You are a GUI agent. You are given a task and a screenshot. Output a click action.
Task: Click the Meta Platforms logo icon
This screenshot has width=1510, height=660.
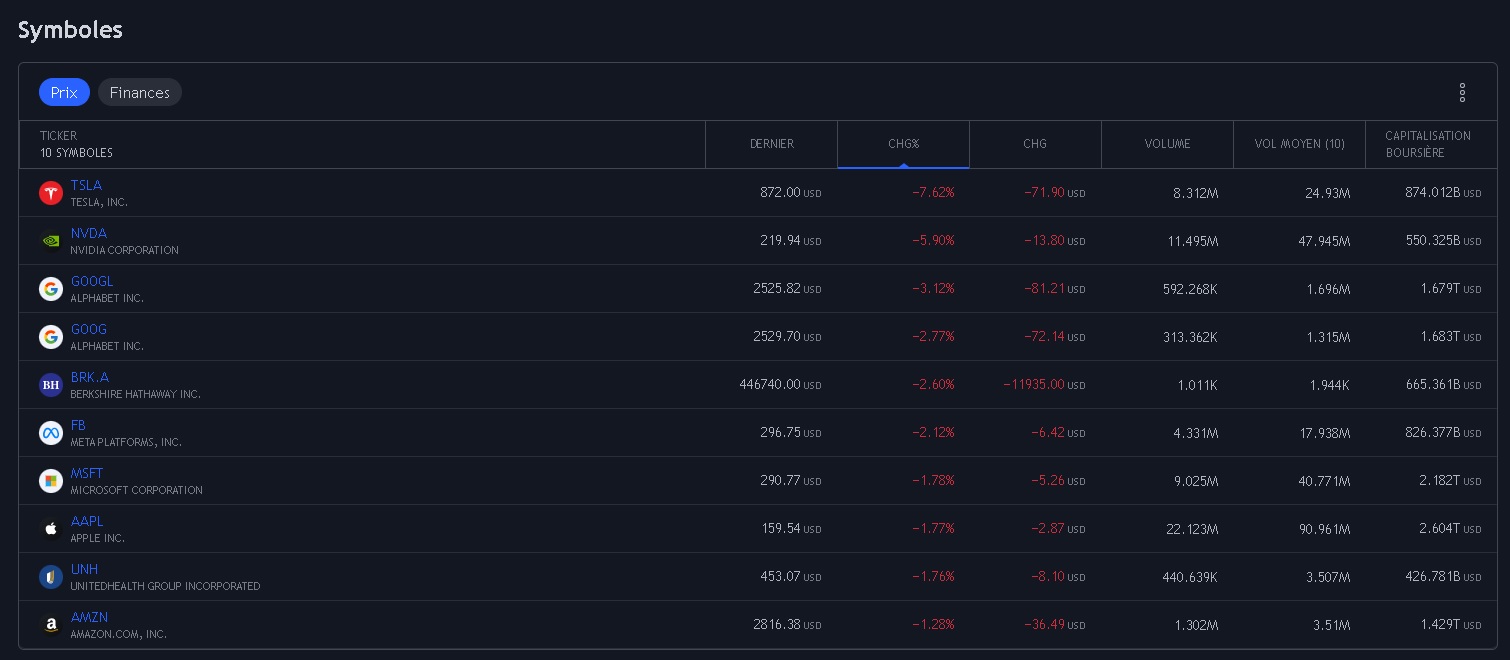tap(51, 433)
